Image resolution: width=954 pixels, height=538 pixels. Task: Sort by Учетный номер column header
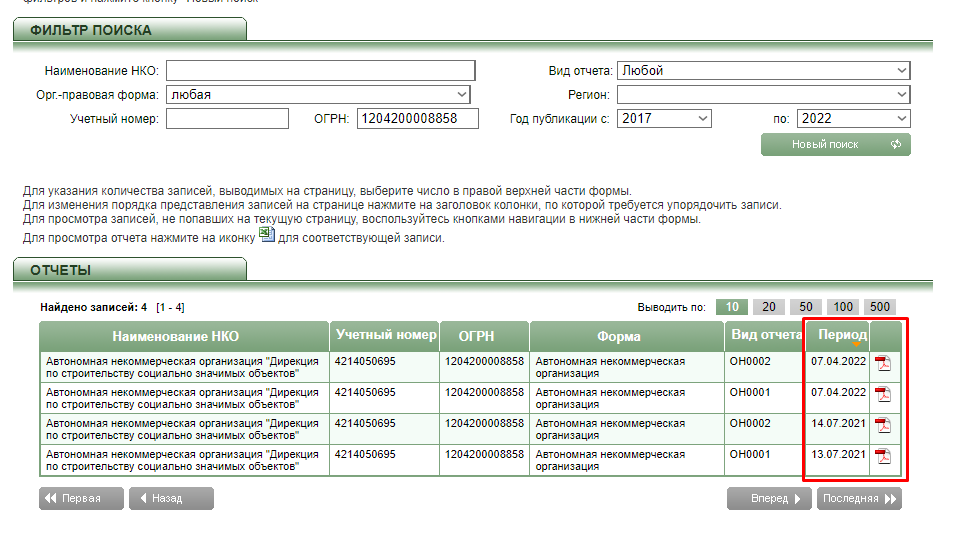[385, 337]
